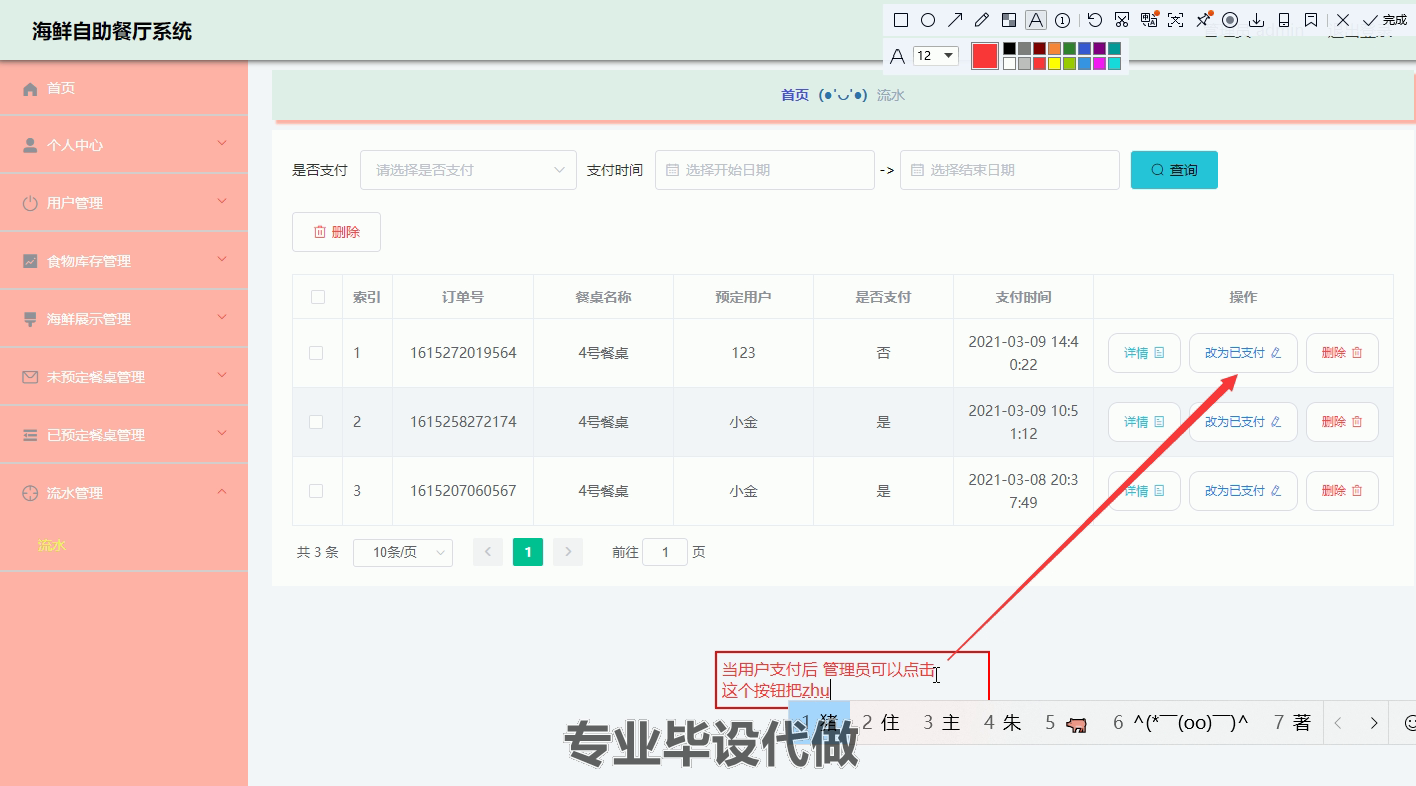This screenshot has width=1416, height=786.
Task: Open 是否支付 select dropdown
Action: (x=468, y=170)
